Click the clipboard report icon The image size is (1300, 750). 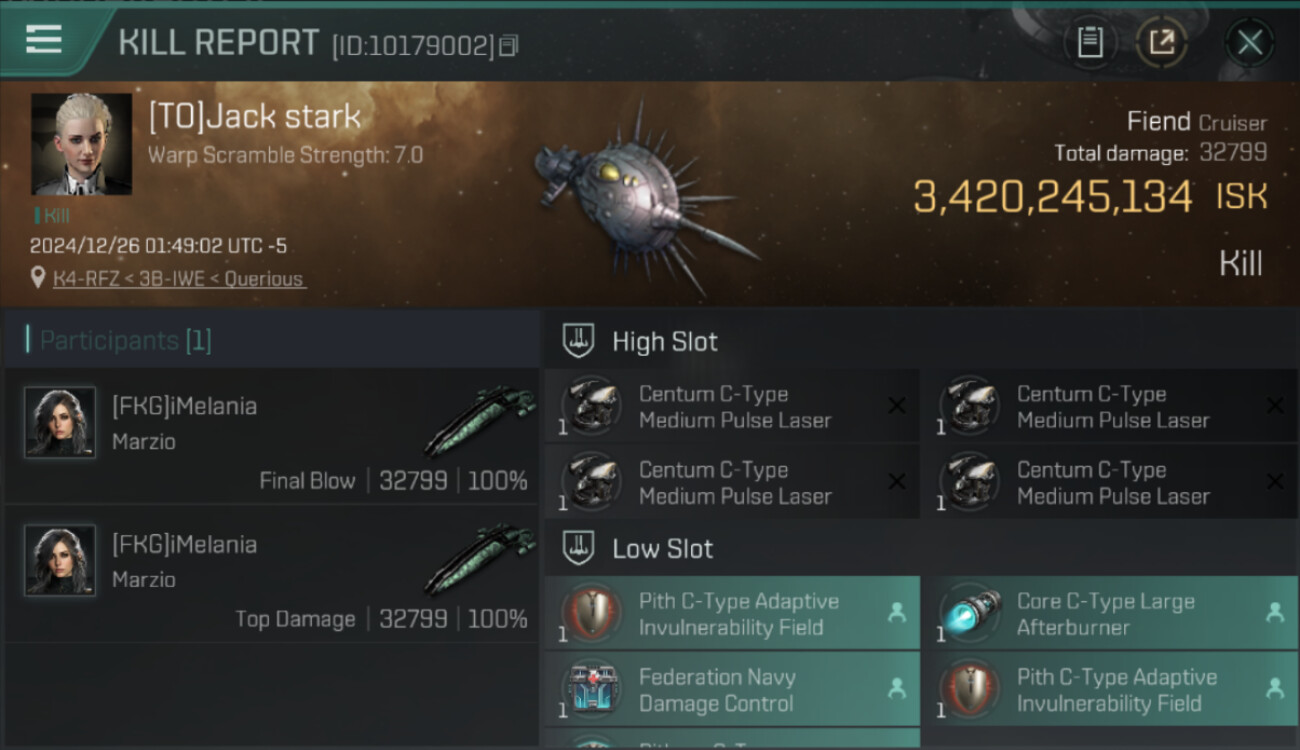[1089, 42]
